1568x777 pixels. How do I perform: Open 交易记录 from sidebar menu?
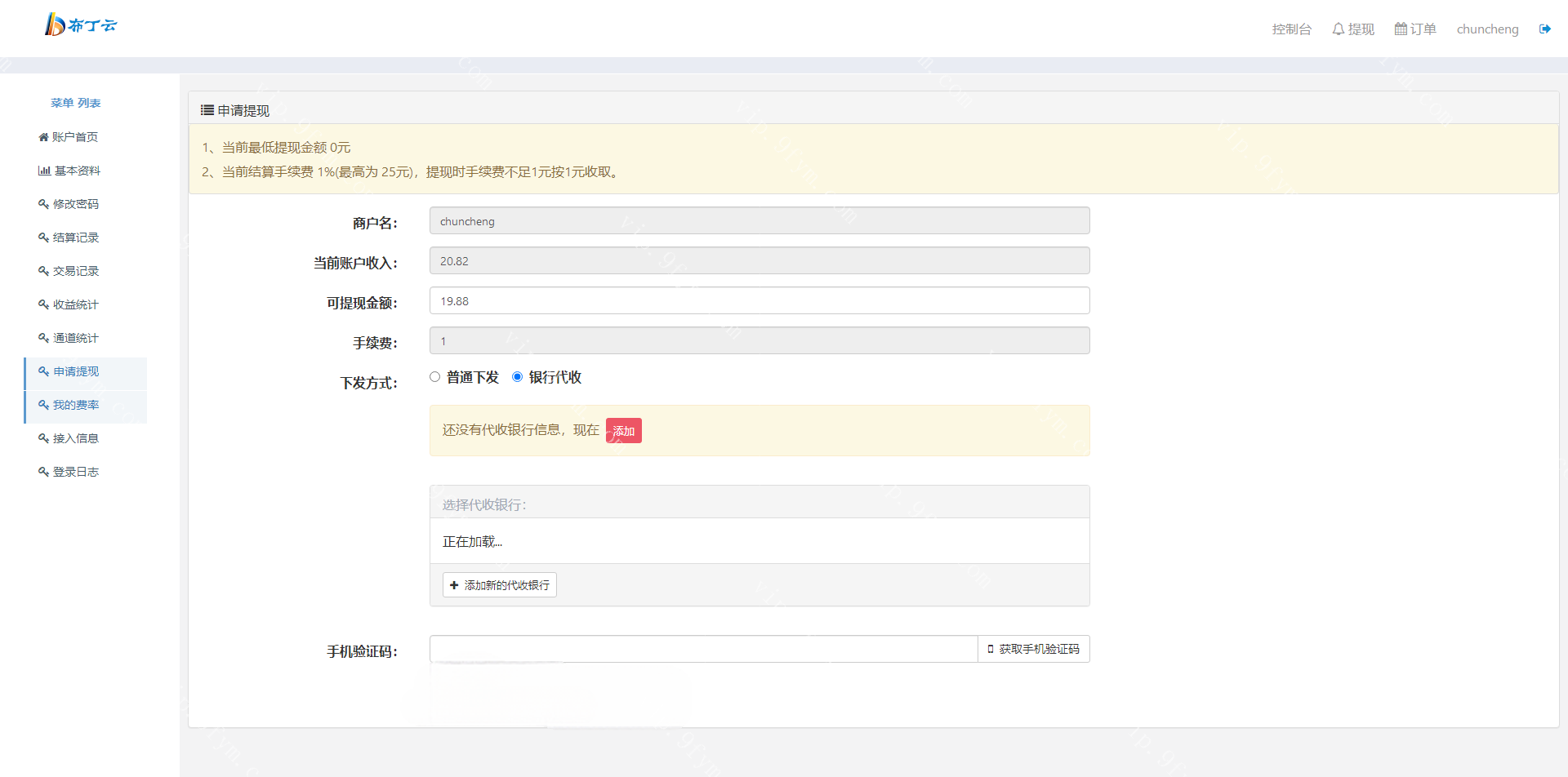click(x=75, y=271)
